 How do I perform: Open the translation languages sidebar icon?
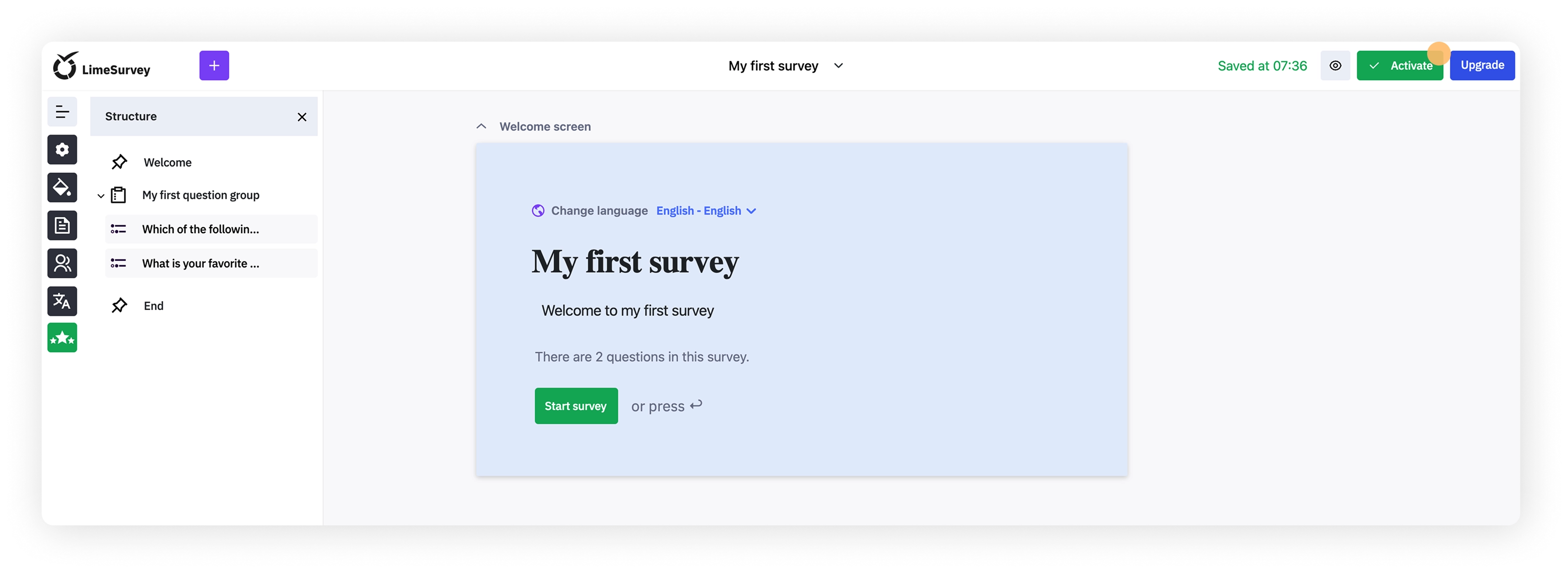coord(62,301)
